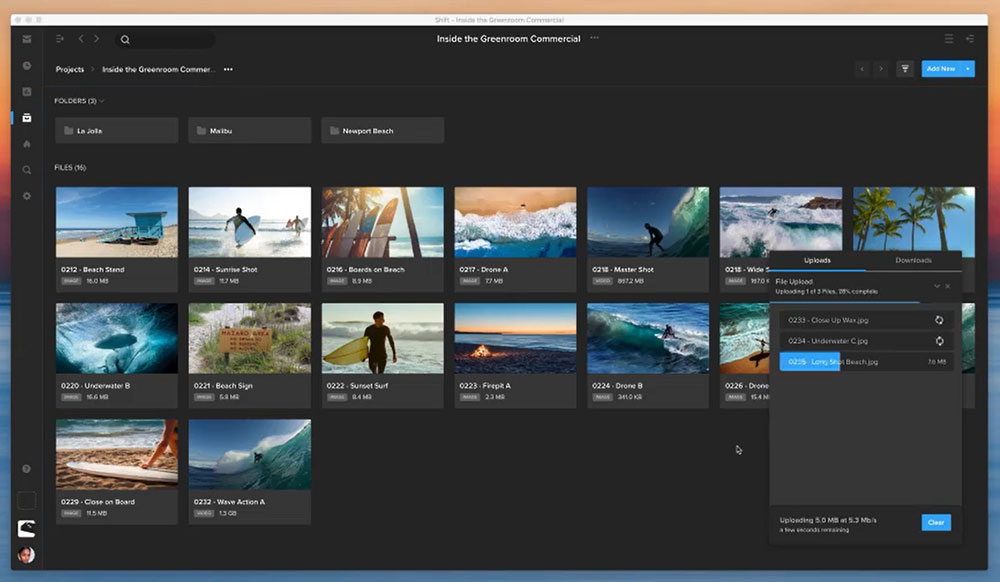Viewport: 1000px width, 582px height.
Task: Click the help question mark icon
Action: click(27, 468)
